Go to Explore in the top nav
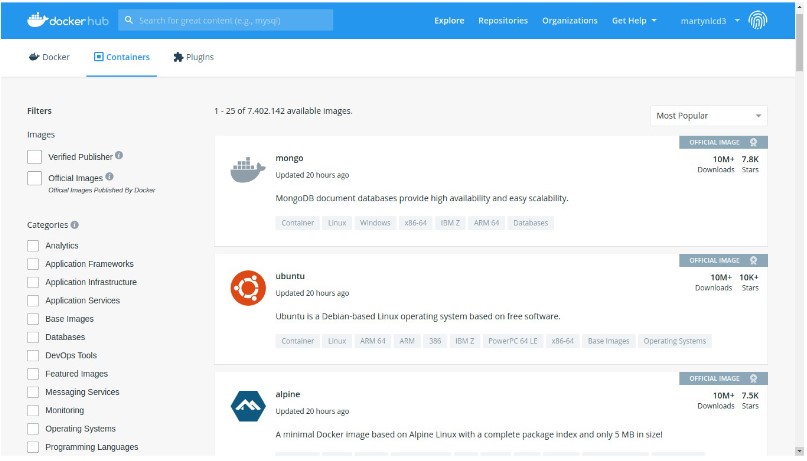The height and width of the screenshot is (461, 807). pyautogui.click(x=449, y=21)
